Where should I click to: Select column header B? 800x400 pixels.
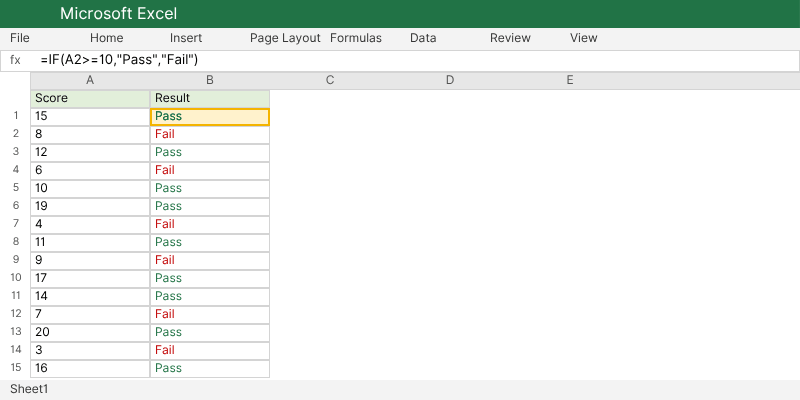210,80
